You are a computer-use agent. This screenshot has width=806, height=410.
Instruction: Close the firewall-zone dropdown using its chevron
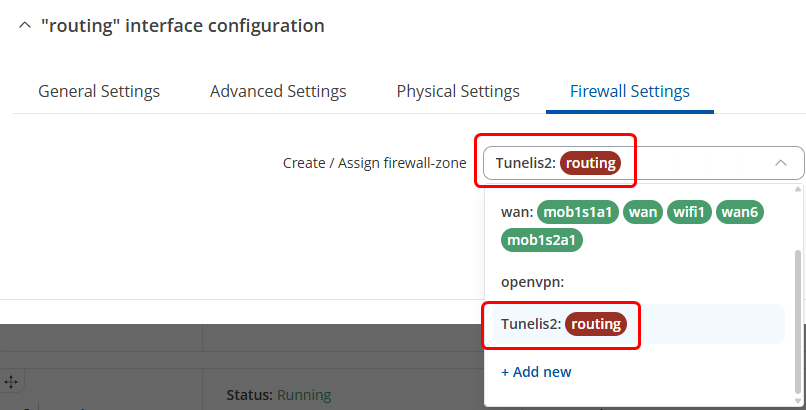pyautogui.click(x=780, y=163)
